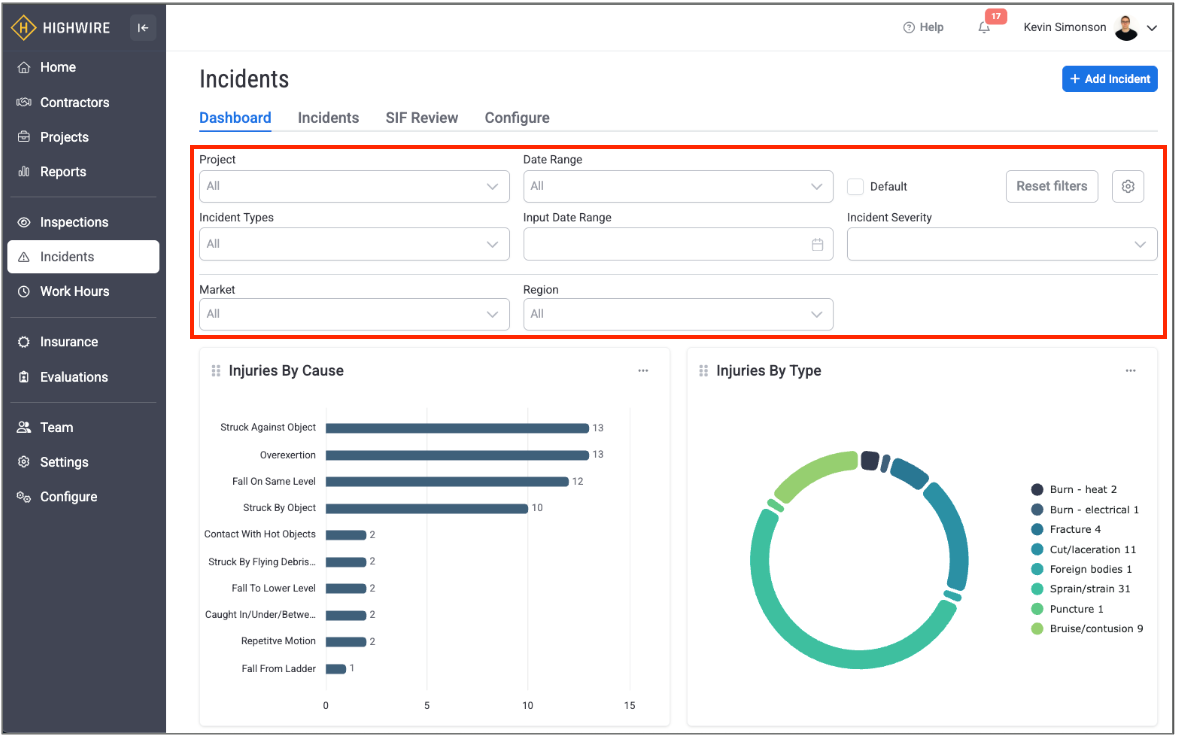Switch to the SIF Review tab

422,118
